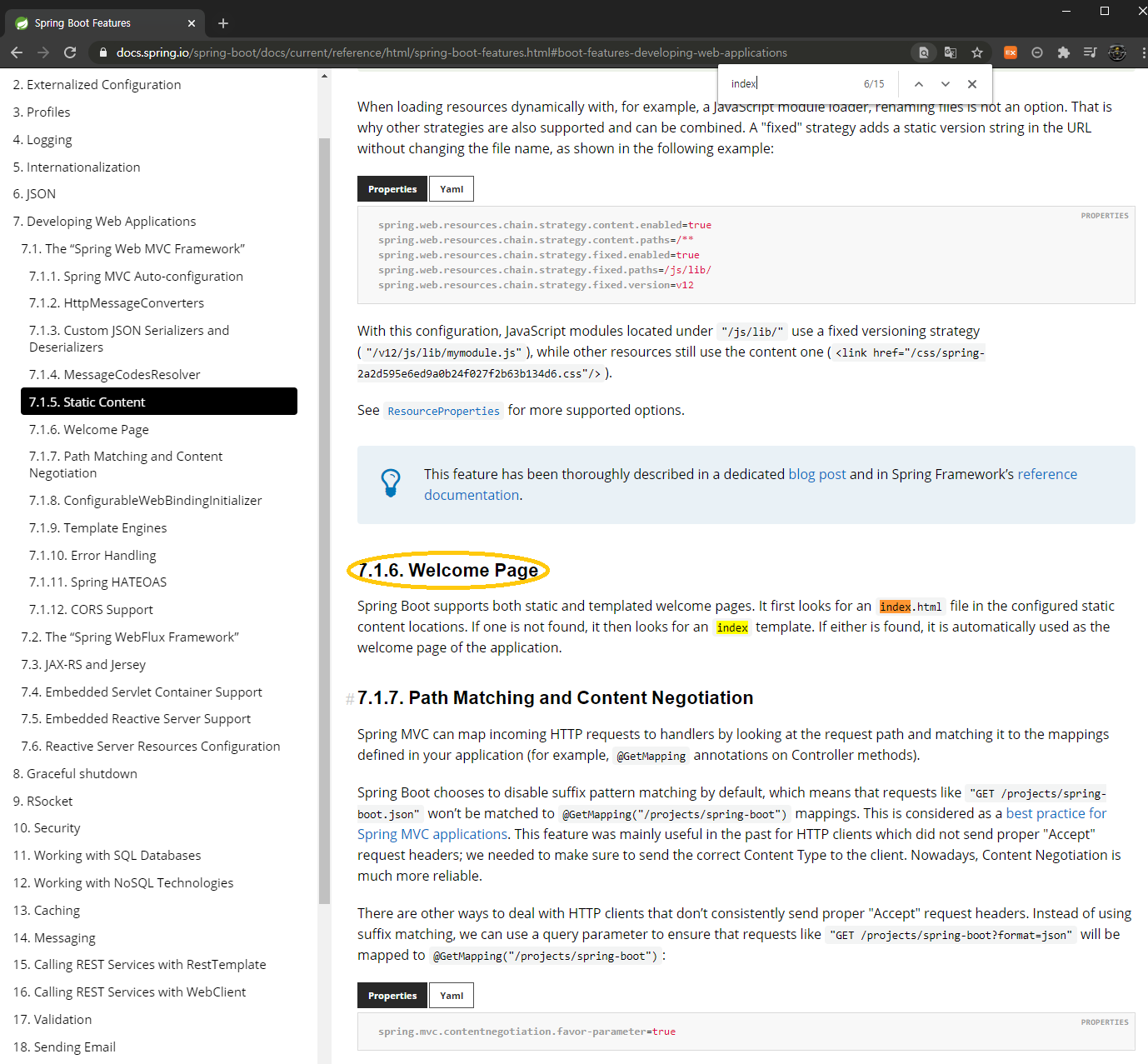This screenshot has height=1064, width=1148.
Task: Open 8. Graceful shutdown in sidebar
Action: [75, 774]
